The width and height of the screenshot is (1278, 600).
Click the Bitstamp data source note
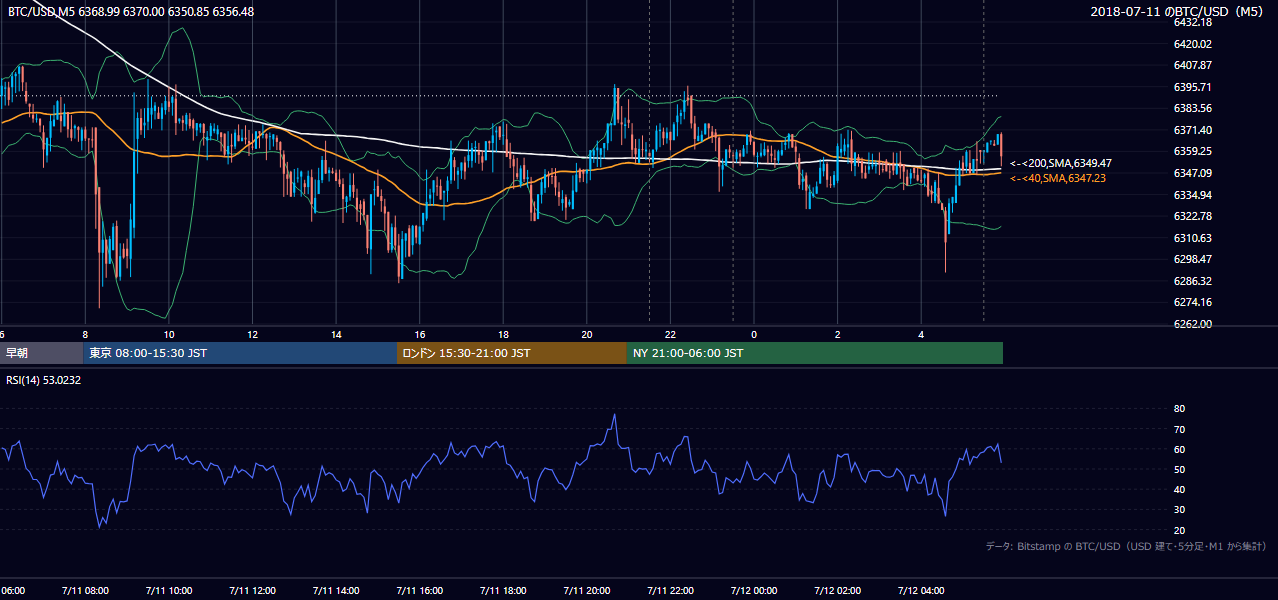point(1126,546)
